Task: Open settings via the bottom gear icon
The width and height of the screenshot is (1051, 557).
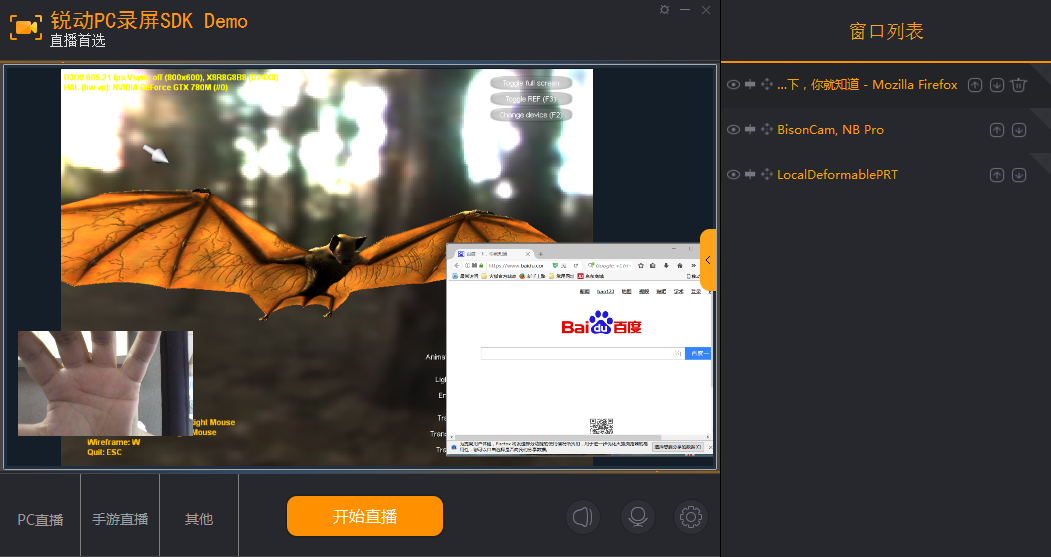Action: (691, 517)
